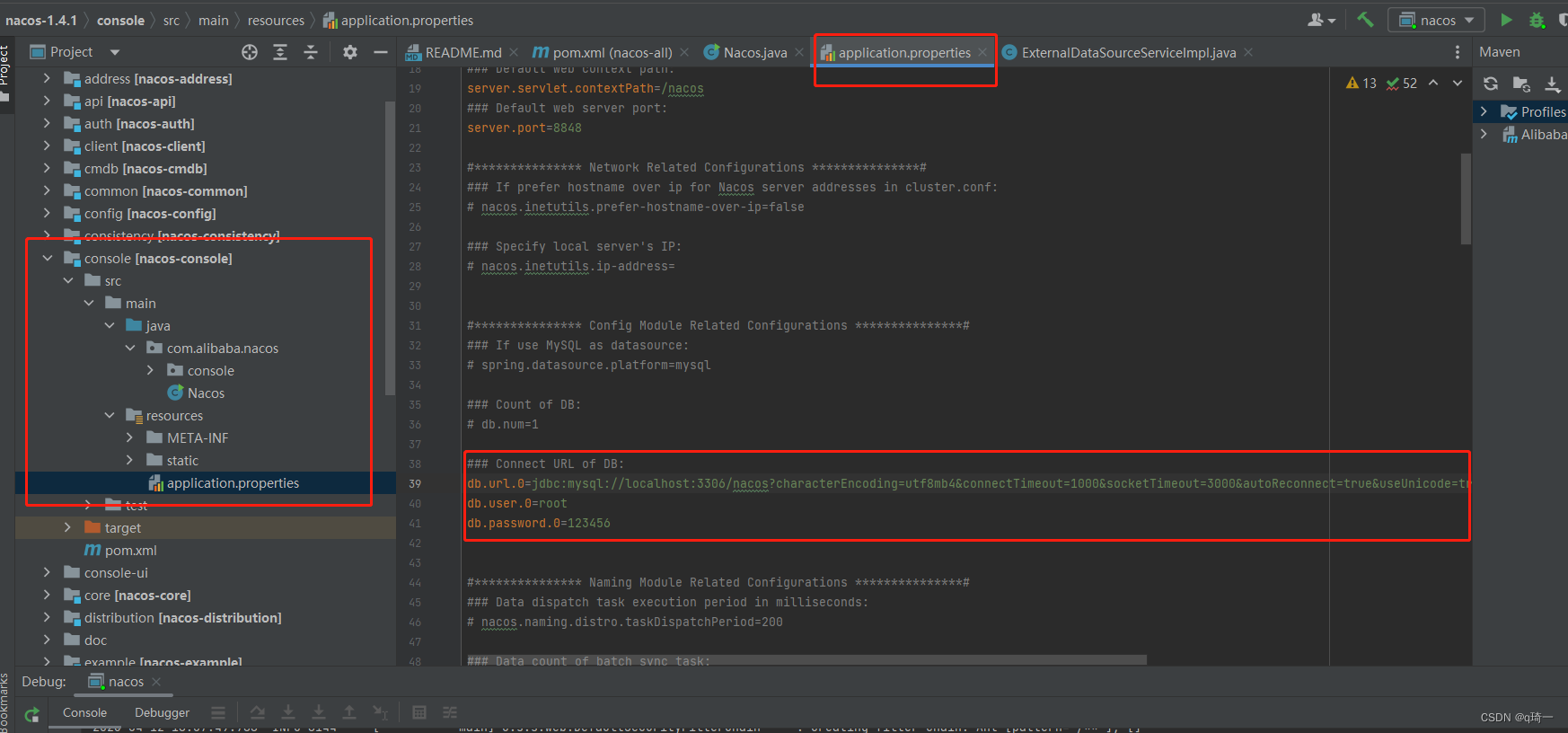The width and height of the screenshot is (1568, 733).
Task: Select application.properties in project tree
Action: [233, 482]
